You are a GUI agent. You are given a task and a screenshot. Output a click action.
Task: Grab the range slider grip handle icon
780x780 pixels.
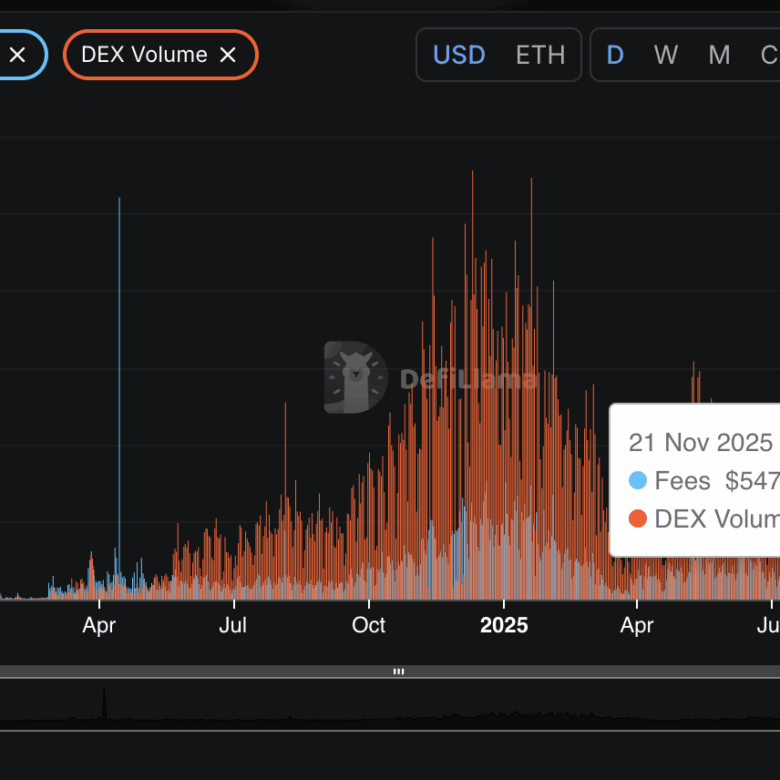coord(398,672)
